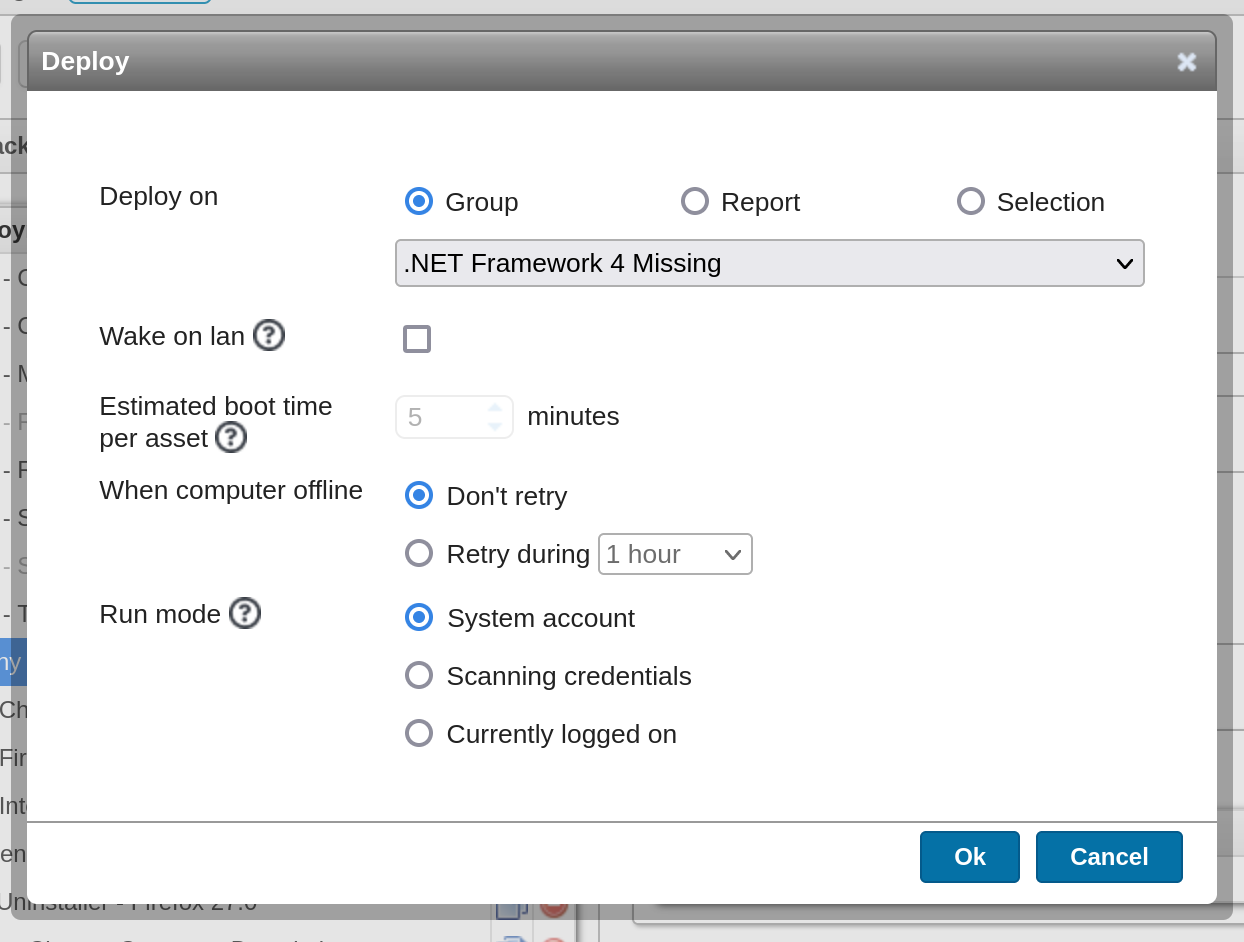Select the Don't retry option

pyautogui.click(x=419, y=495)
